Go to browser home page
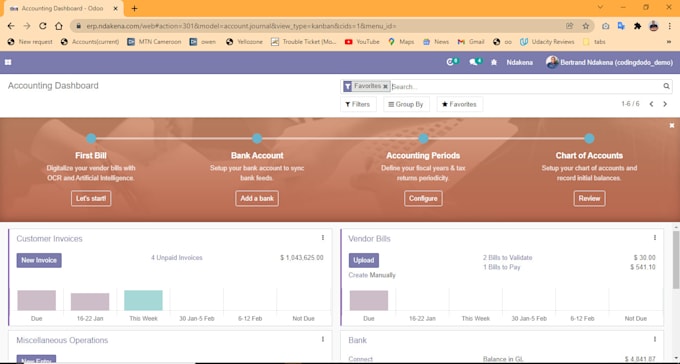Screen dimensions: 680x364 tap(59, 26)
